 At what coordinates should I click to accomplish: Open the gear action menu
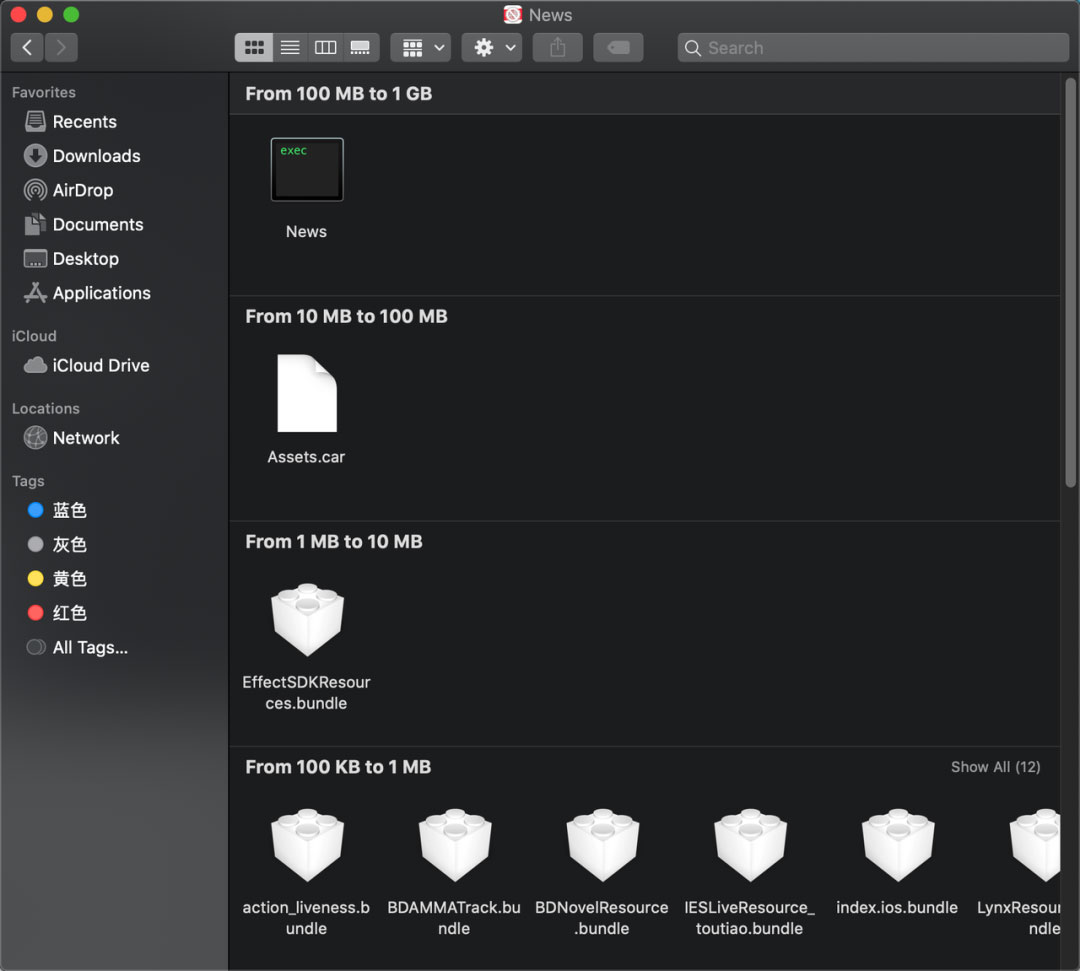pyautogui.click(x=492, y=47)
